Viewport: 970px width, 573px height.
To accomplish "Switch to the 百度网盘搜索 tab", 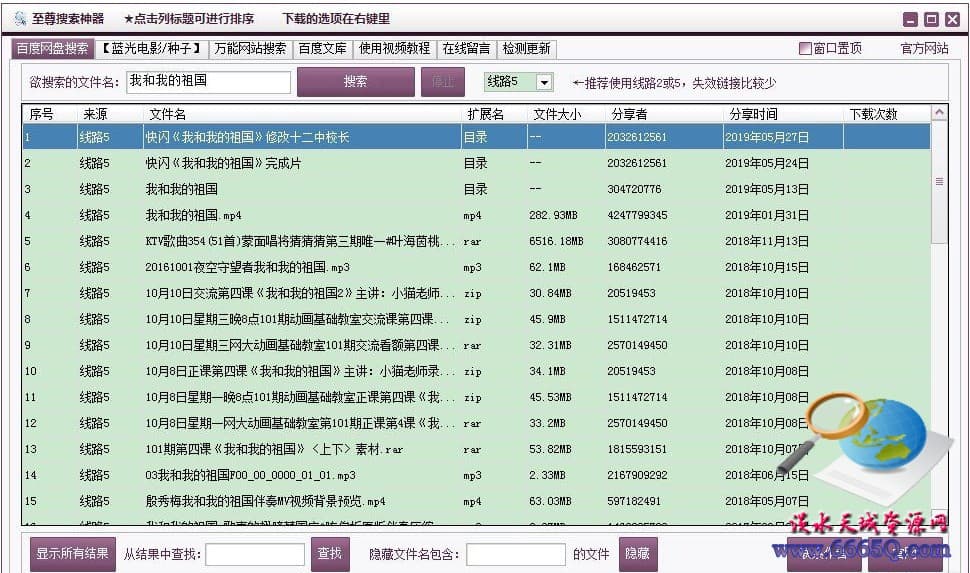I will click(x=53, y=48).
